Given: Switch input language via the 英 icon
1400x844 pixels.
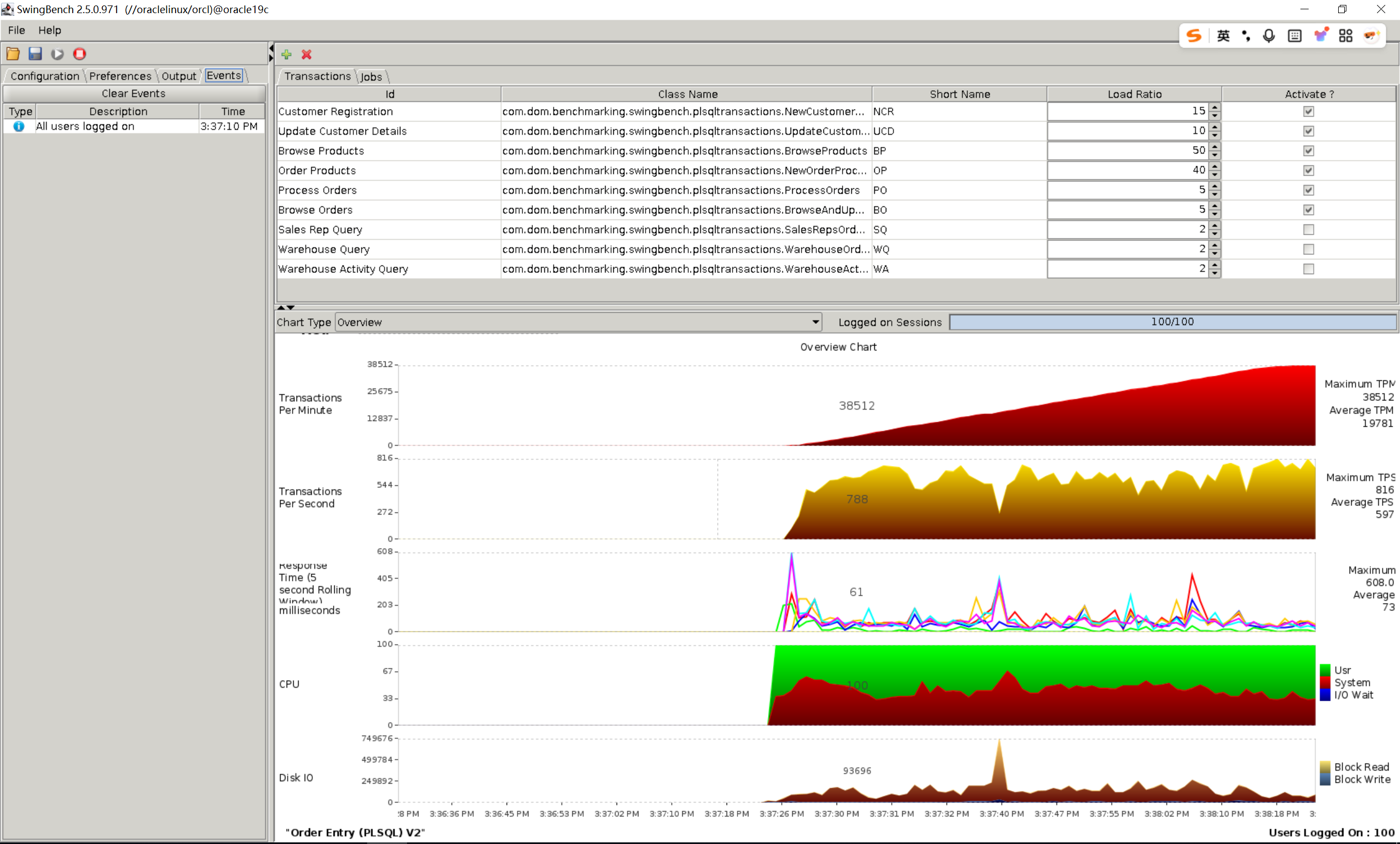Looking at the screenshot, I should (x=1223, y=36).
